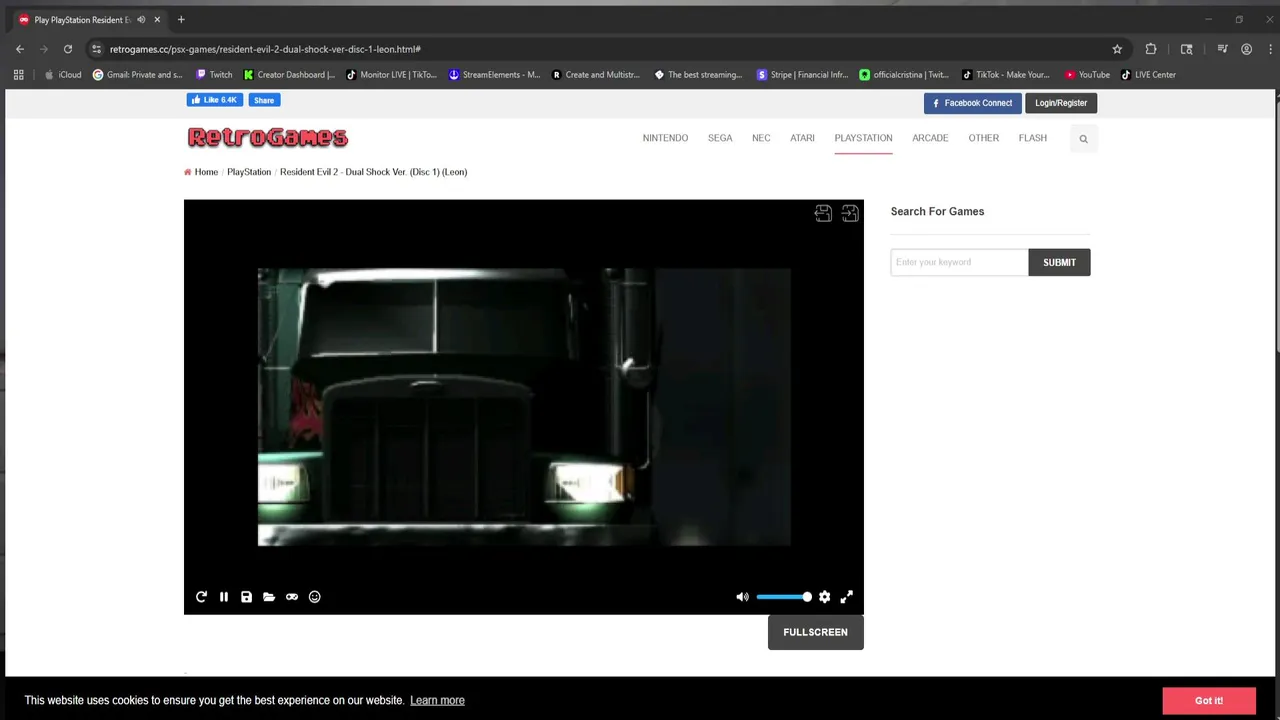This screenshot has width=1280, height=720.
Task: Click Resident Evil 2 breadcrumb text
Action: pos(373,172)
